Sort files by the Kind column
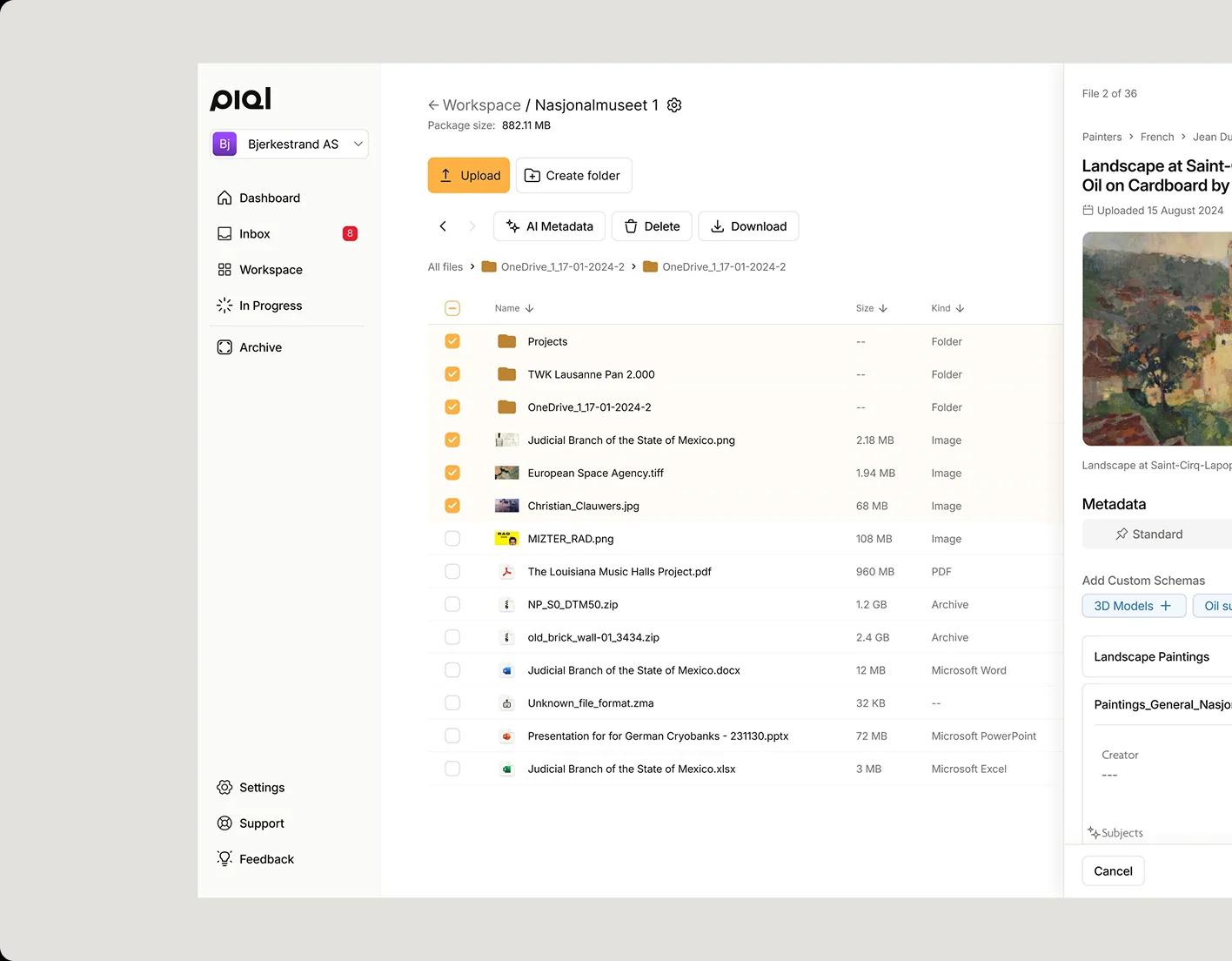The height and width of the screenshot is (961, 1232). (x=947, y=308)
